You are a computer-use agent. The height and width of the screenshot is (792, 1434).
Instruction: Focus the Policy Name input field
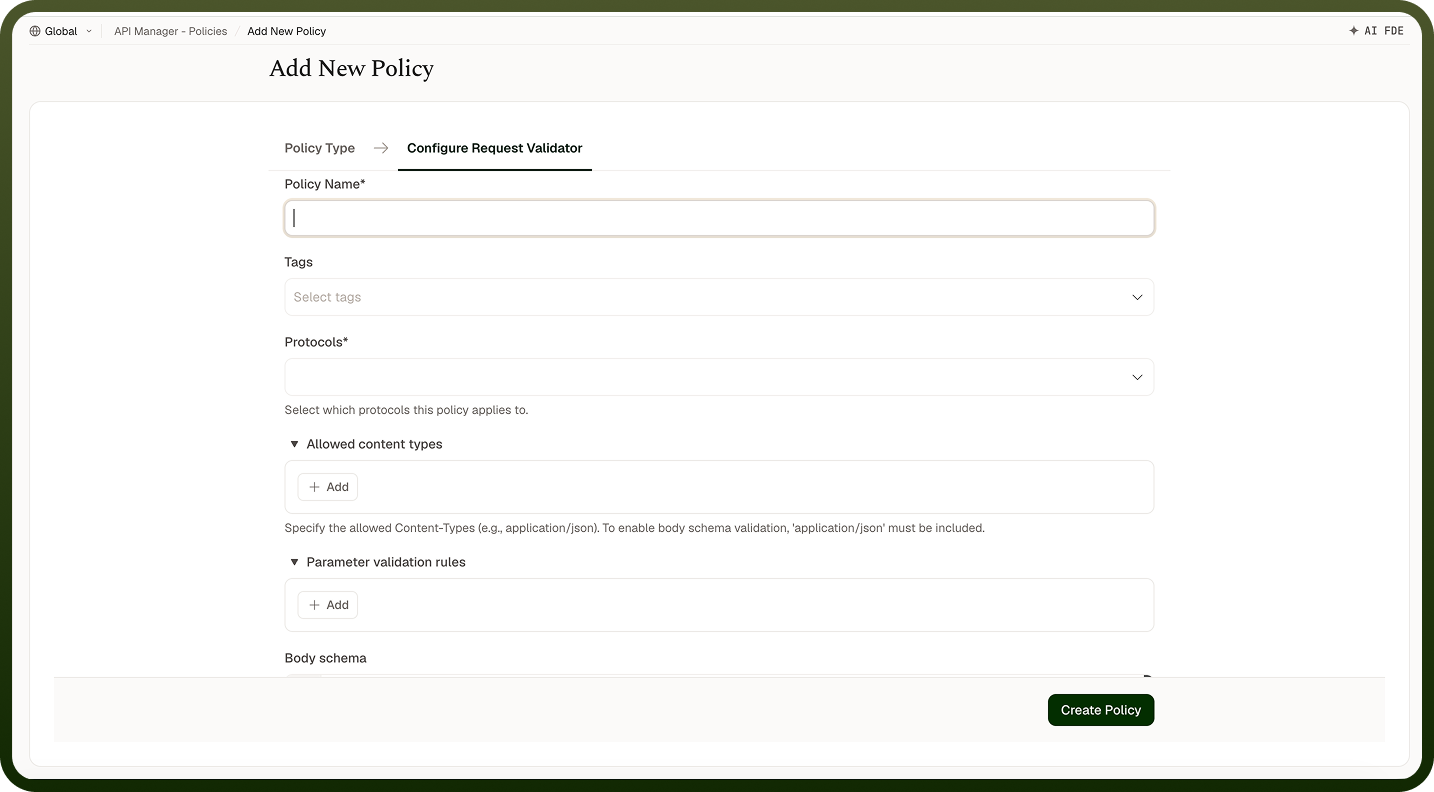pos(719,218)
